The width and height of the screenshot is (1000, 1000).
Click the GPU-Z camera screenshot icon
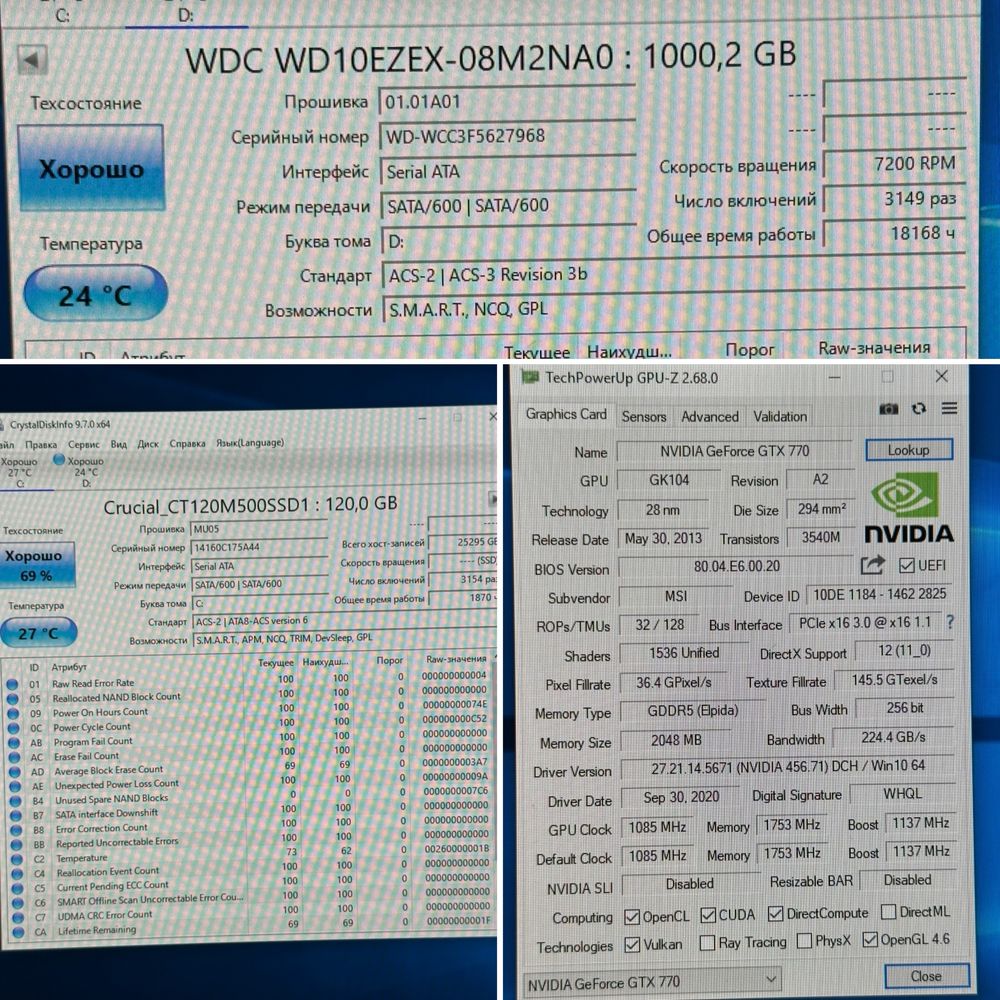point(888,409)
